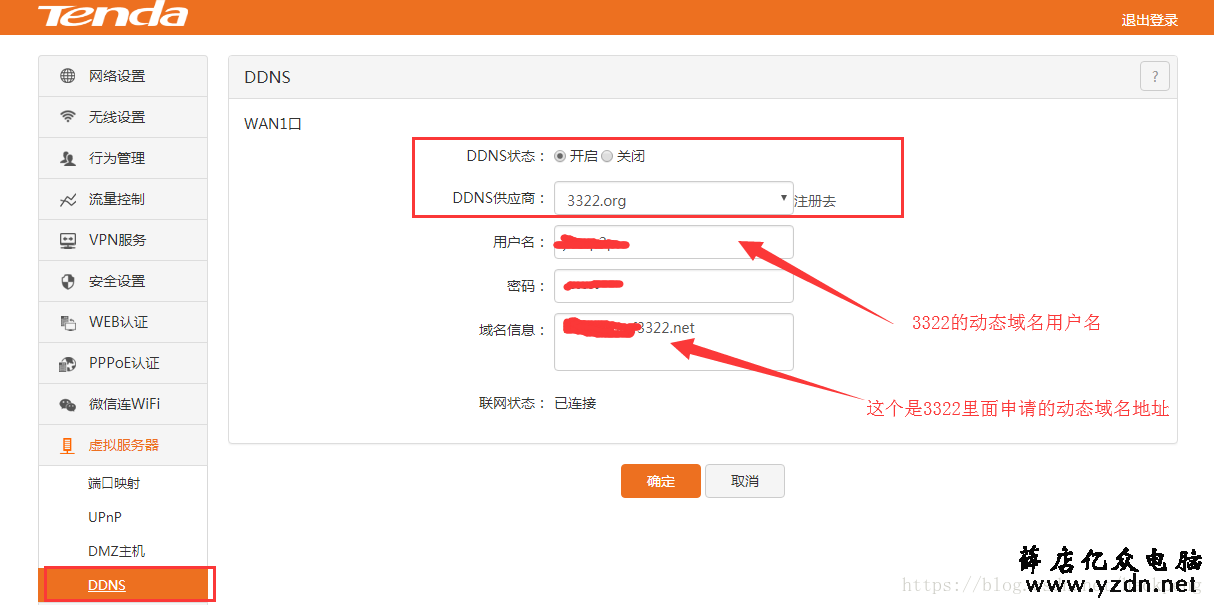
Task: Open the DDNS供应商 dropdown showing 3322.org
Action: (674, 199)
